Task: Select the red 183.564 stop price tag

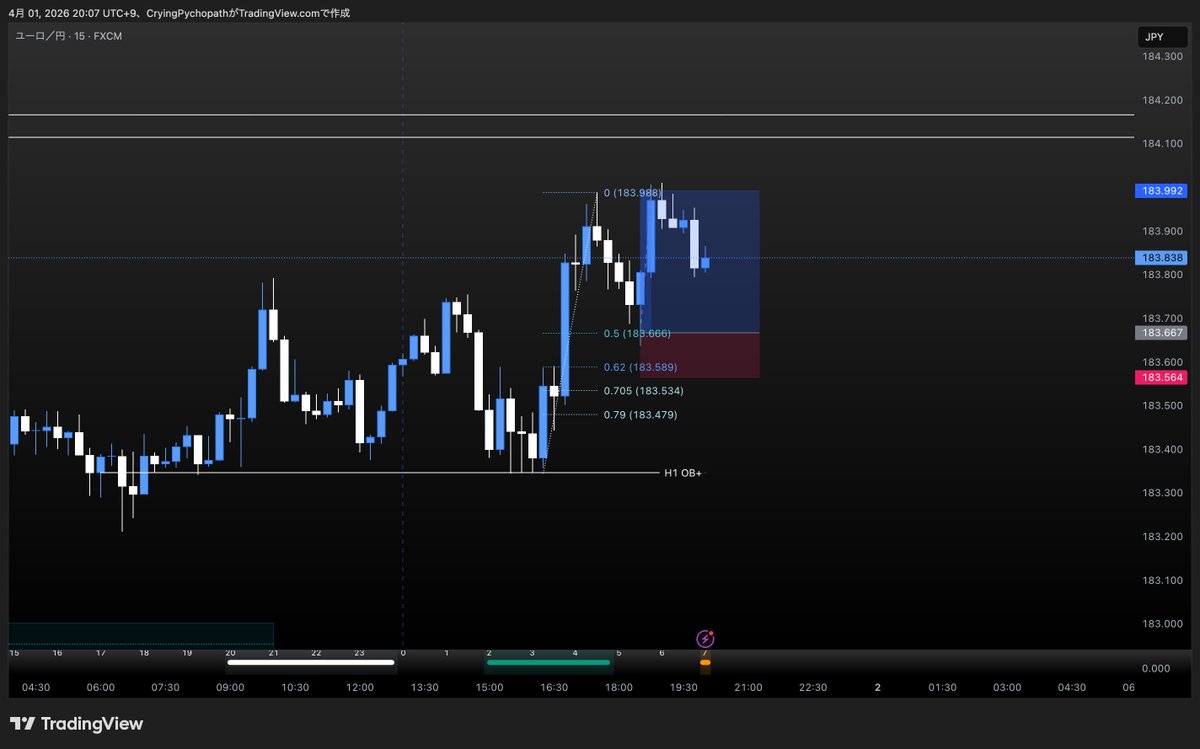Action: click(x=1163, y=377)
